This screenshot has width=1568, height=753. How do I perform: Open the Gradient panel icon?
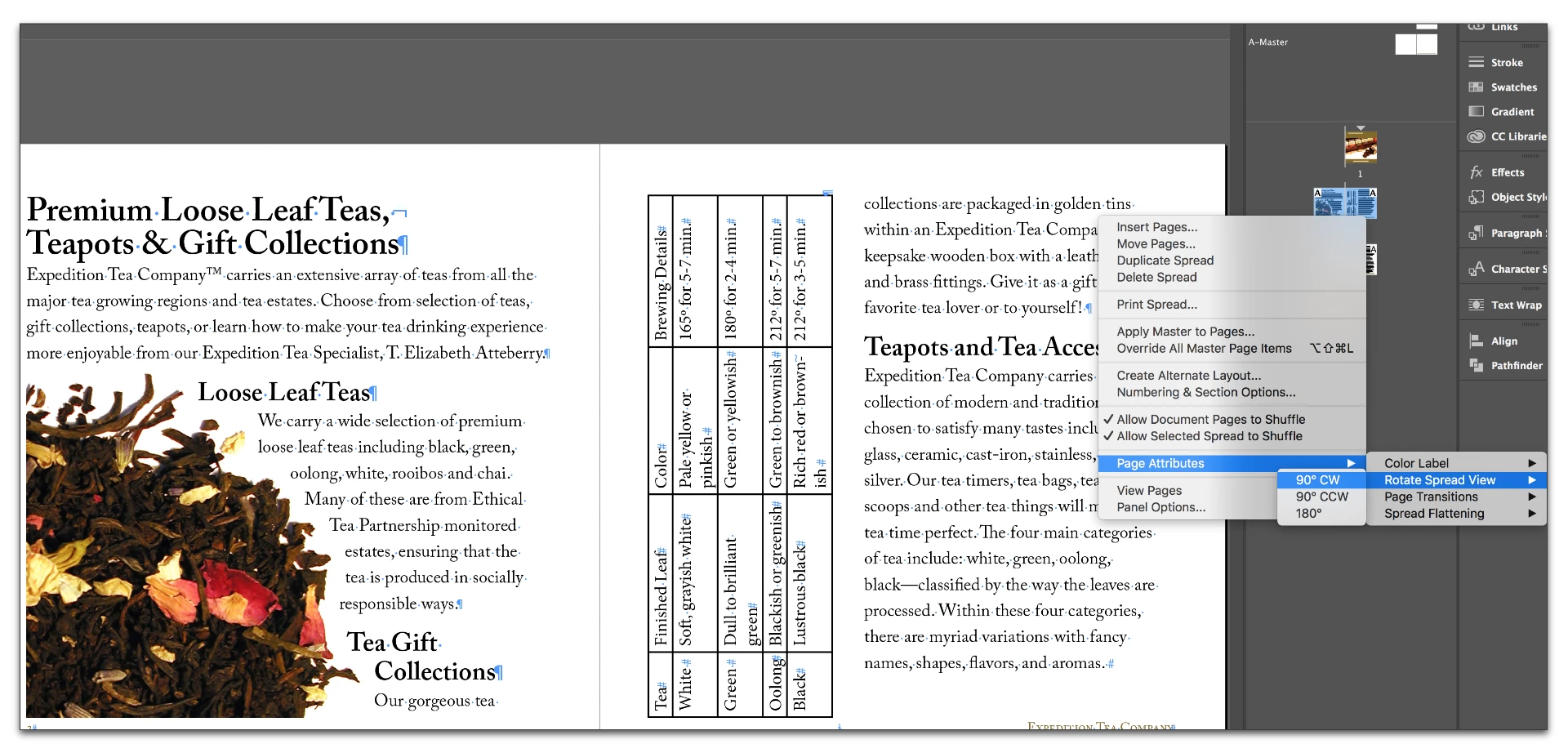point(1476,111)
